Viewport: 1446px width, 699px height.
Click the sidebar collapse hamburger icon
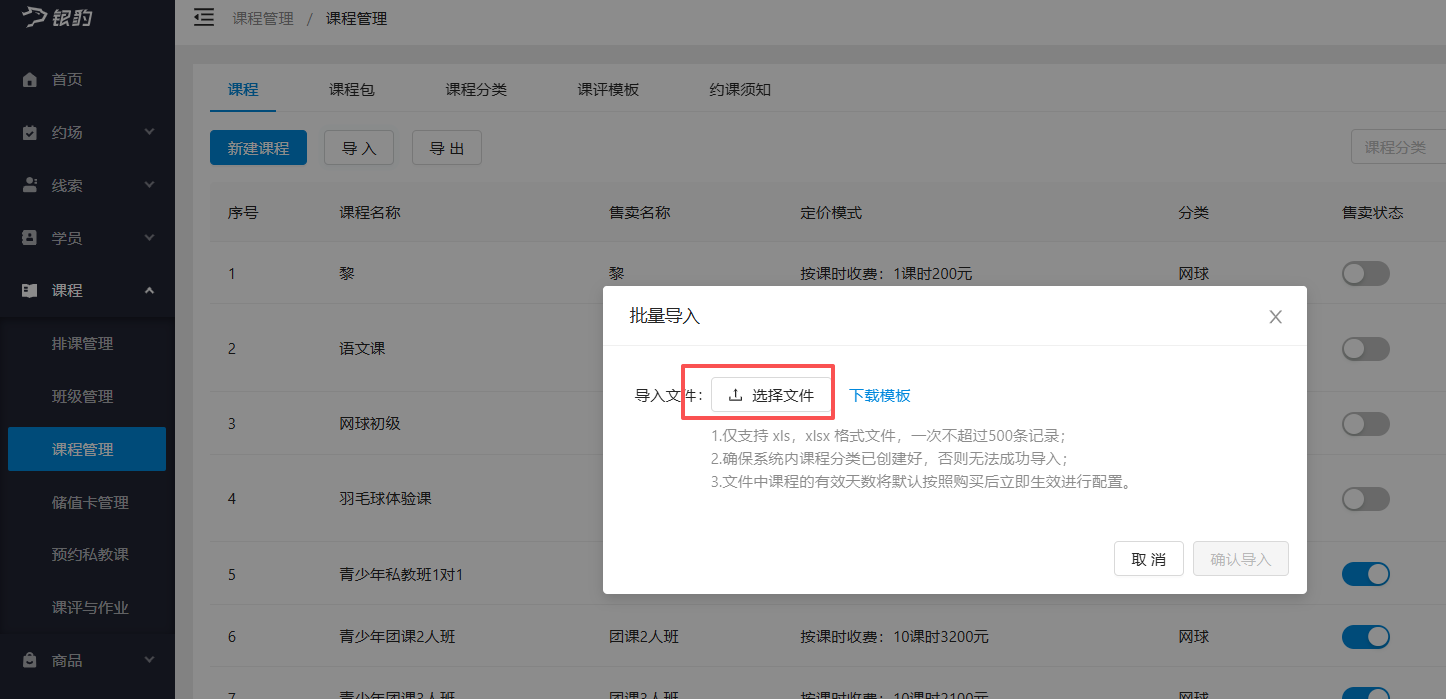click(x=203, y=17)
